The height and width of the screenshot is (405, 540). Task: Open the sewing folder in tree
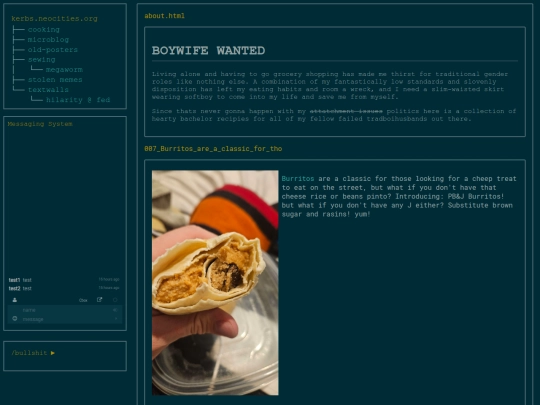[42, 60]
